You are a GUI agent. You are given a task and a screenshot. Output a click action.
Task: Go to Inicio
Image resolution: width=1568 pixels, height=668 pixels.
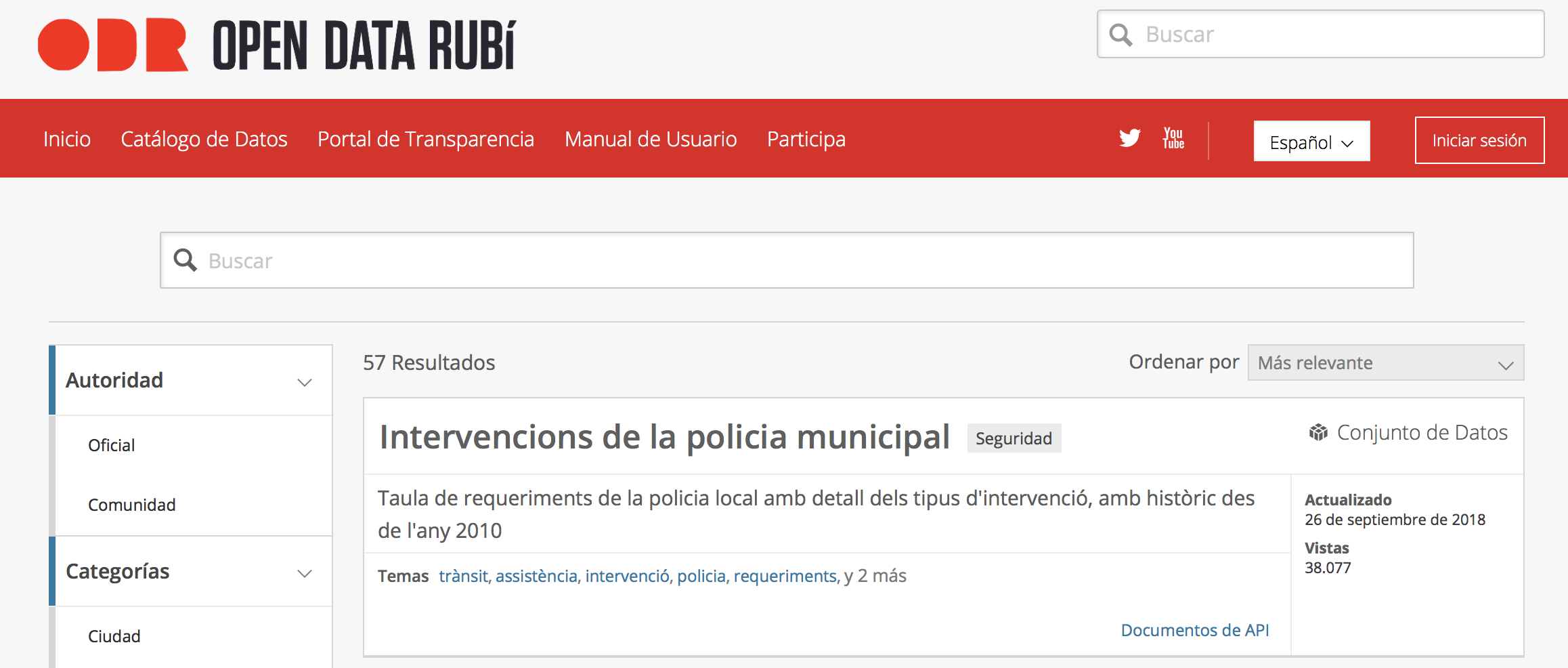pyautogui.click(x=67, y=139)
